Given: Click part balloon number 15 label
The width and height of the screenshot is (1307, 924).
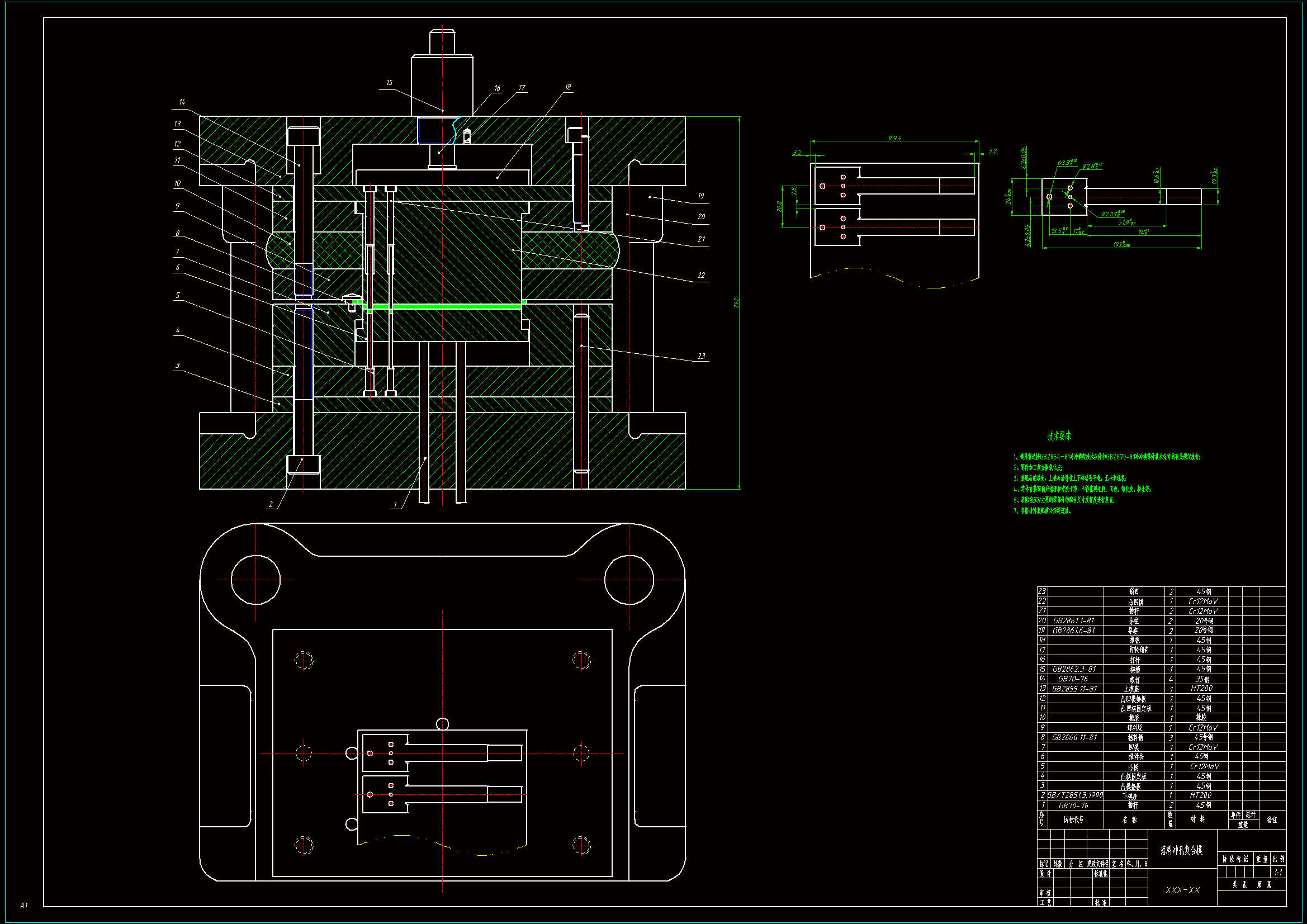Looking at the screenshot, I should (390, 83).
